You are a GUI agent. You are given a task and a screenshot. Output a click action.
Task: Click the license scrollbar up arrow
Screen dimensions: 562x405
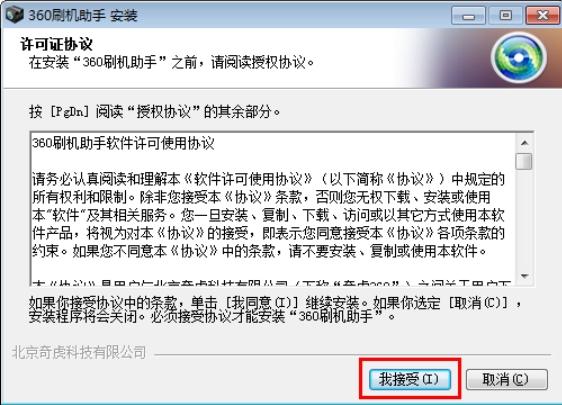525,143
